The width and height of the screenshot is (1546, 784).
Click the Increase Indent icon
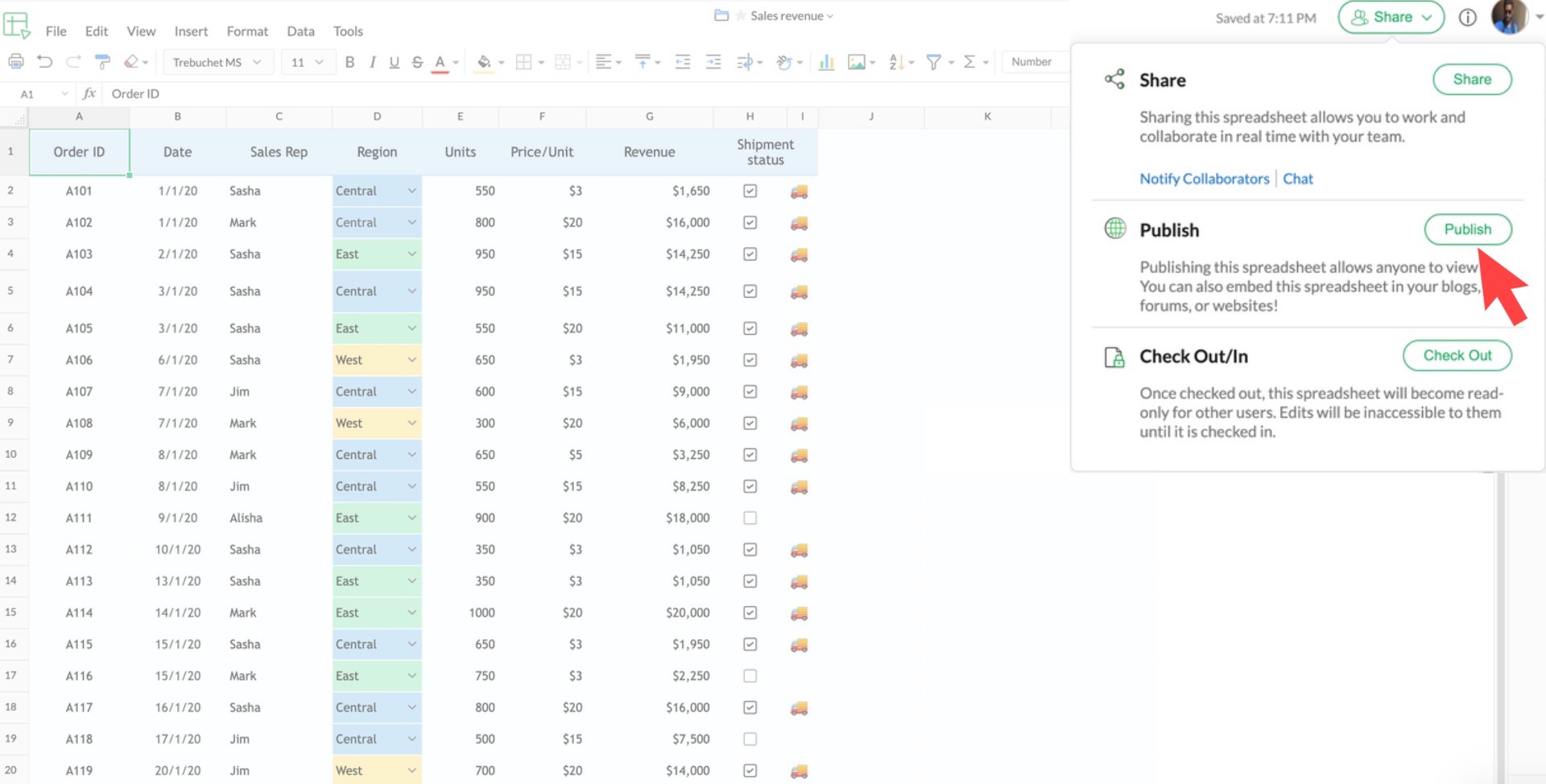pos(713,62)
